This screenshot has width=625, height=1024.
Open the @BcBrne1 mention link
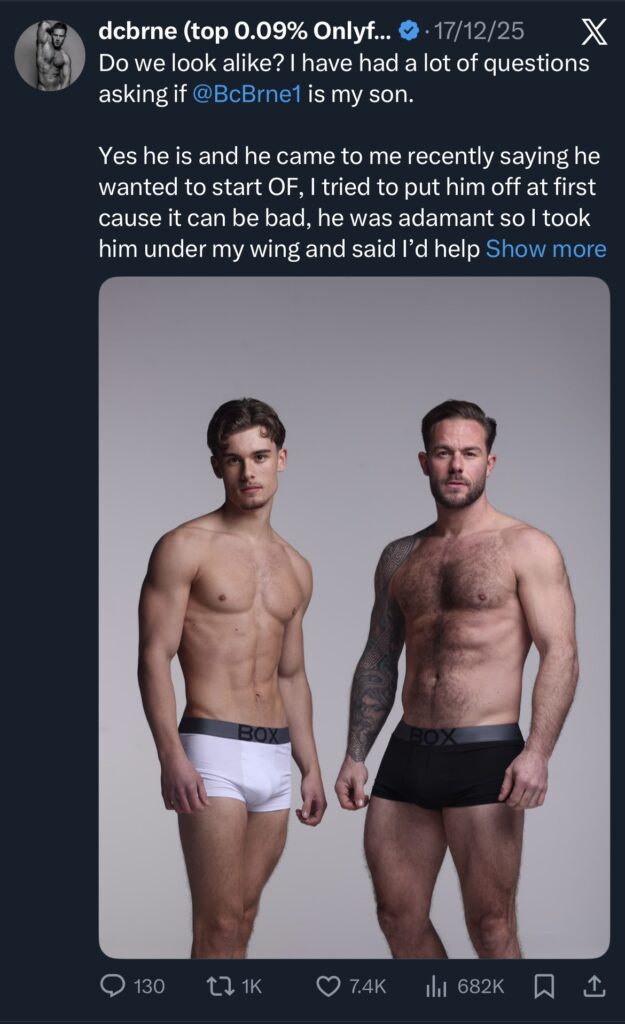pyautogui.click(x=247, y=95)
